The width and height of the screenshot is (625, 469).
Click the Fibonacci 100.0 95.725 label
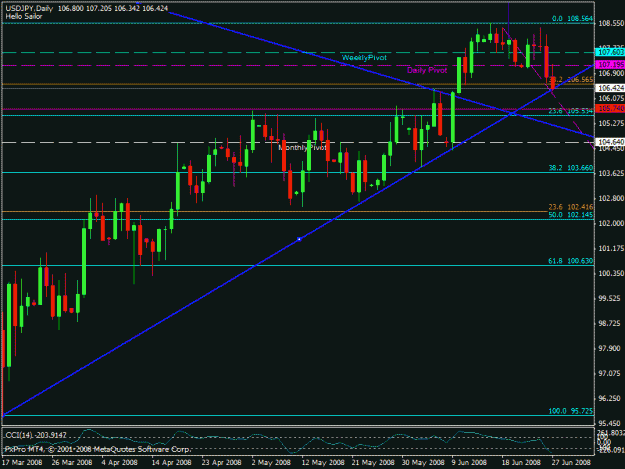coord(571,411)
